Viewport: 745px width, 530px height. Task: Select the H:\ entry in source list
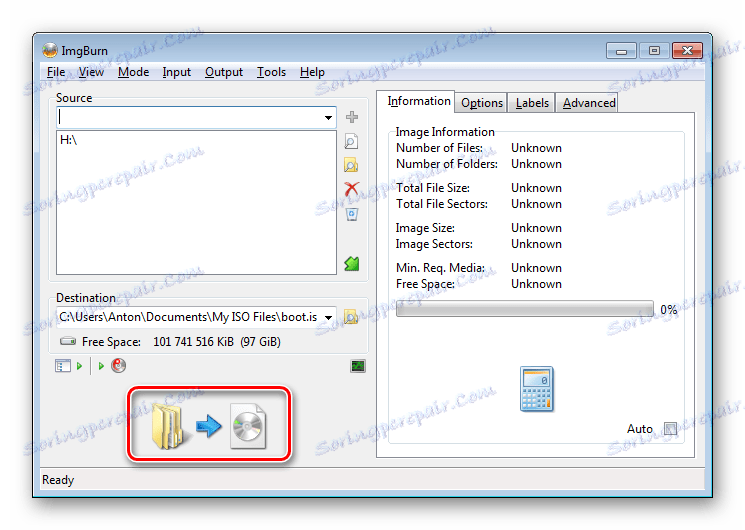pyautogui.click(x=68, y=140)
